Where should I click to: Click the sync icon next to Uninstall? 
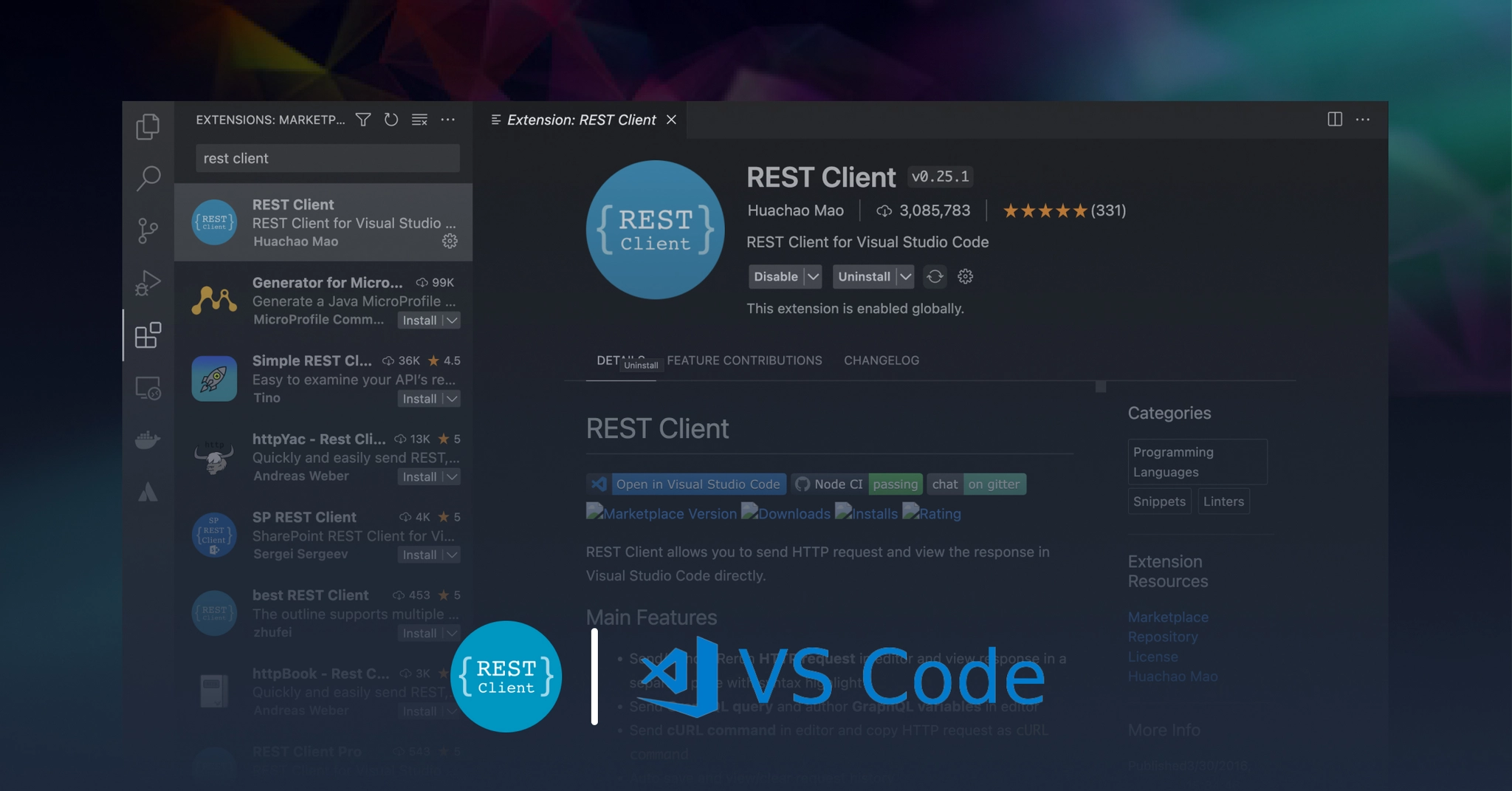935,276
